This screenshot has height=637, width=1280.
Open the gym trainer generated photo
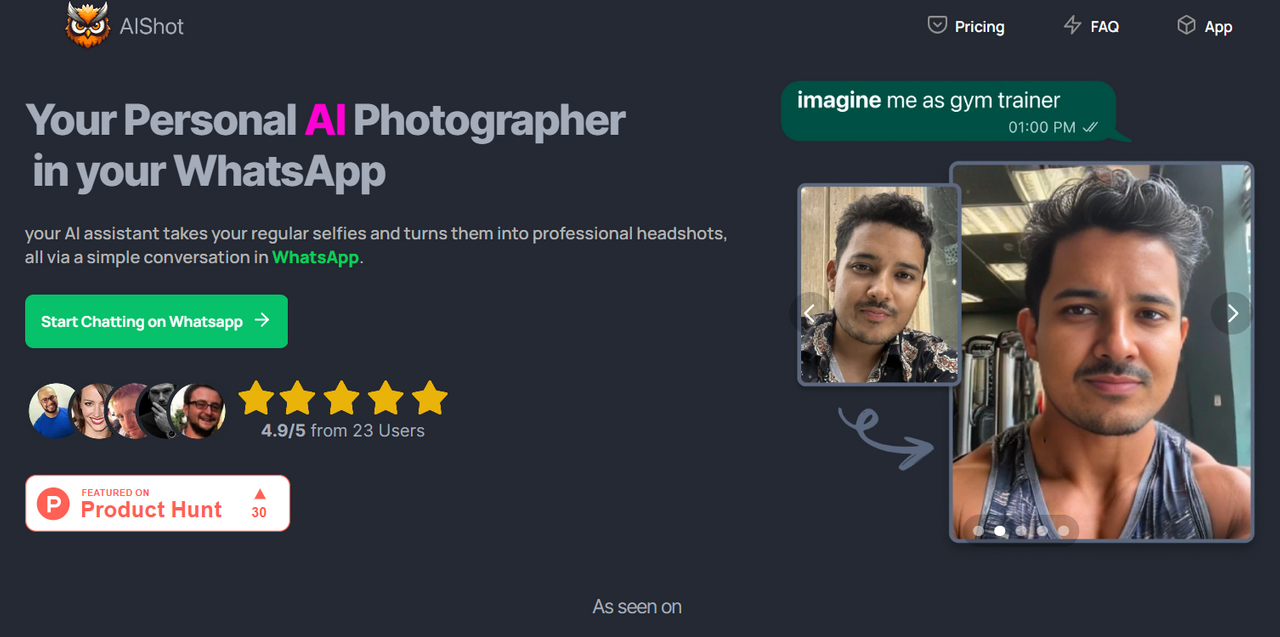tap(1101, 352)
